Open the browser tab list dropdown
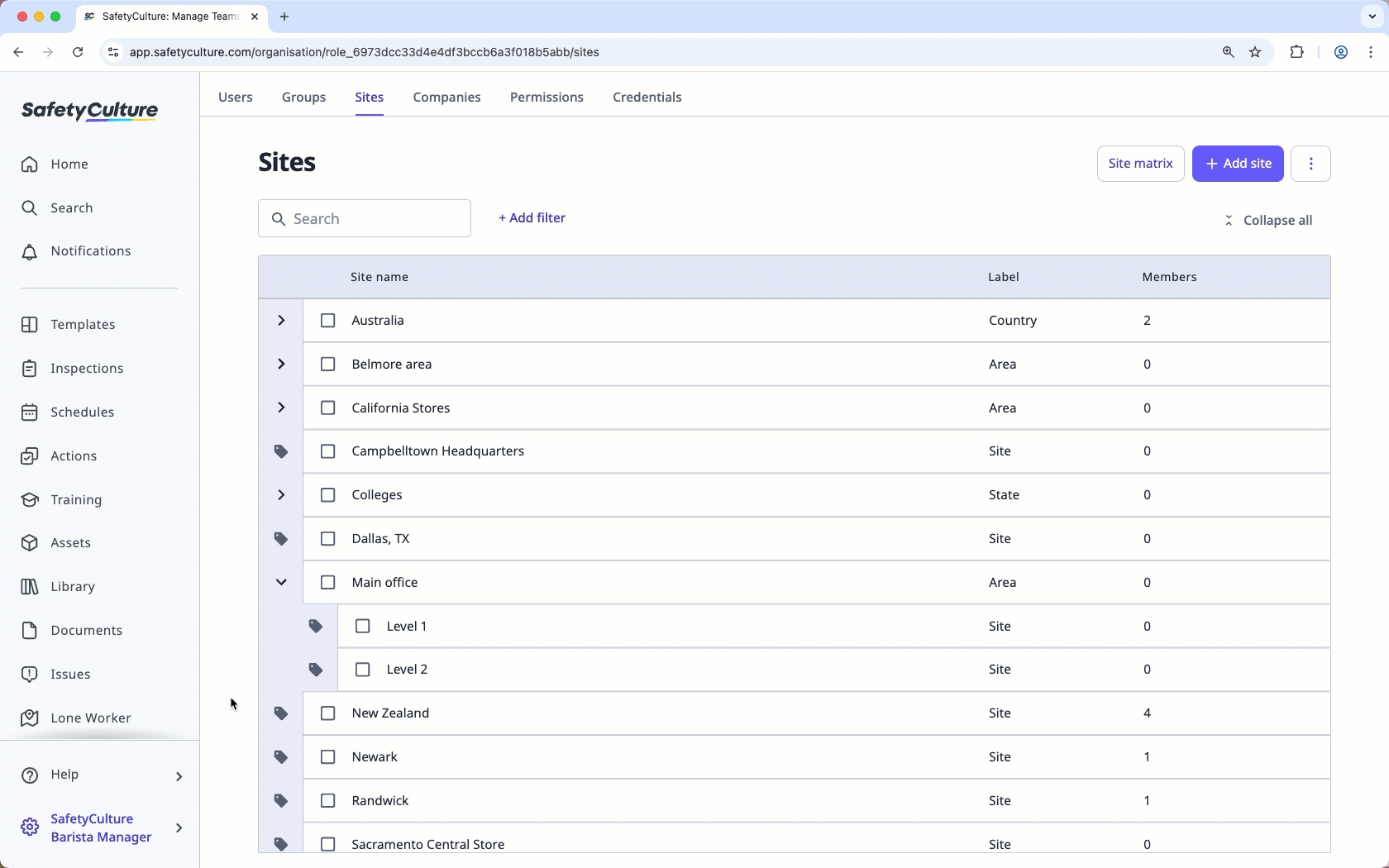 pos(1372,17)
